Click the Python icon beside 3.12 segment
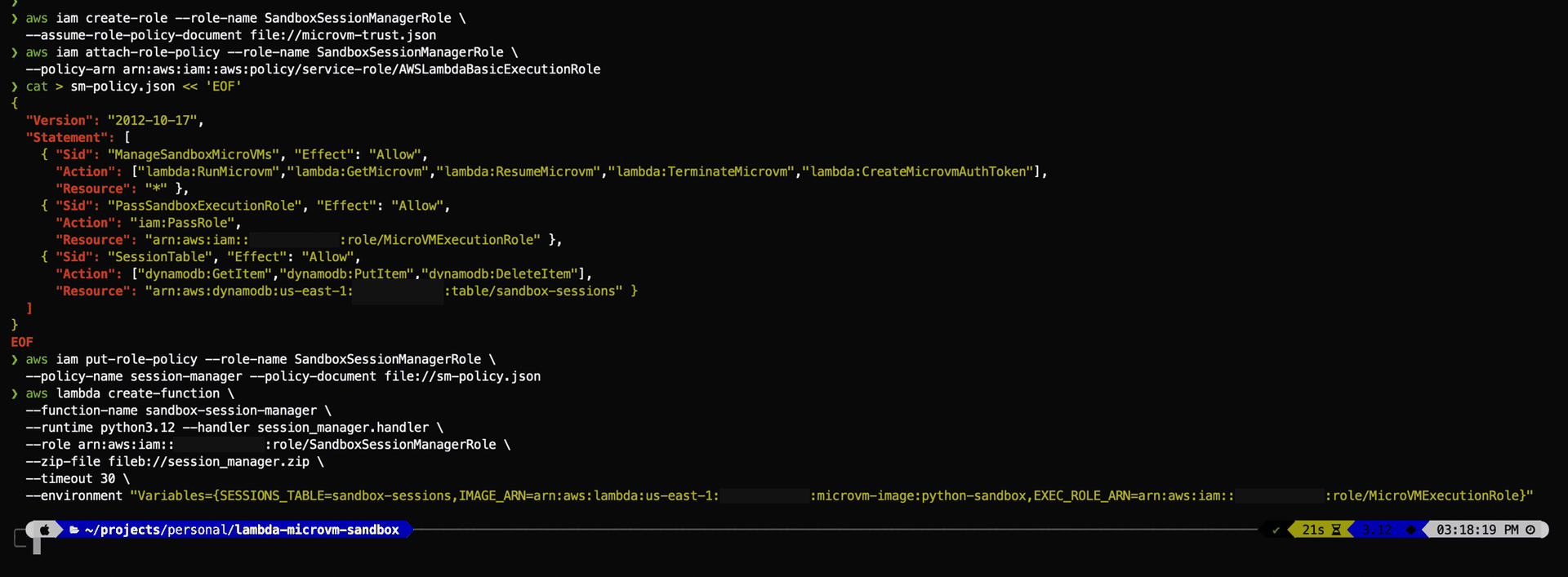This screenshot has width=1568, height=577. point(1410,530)
